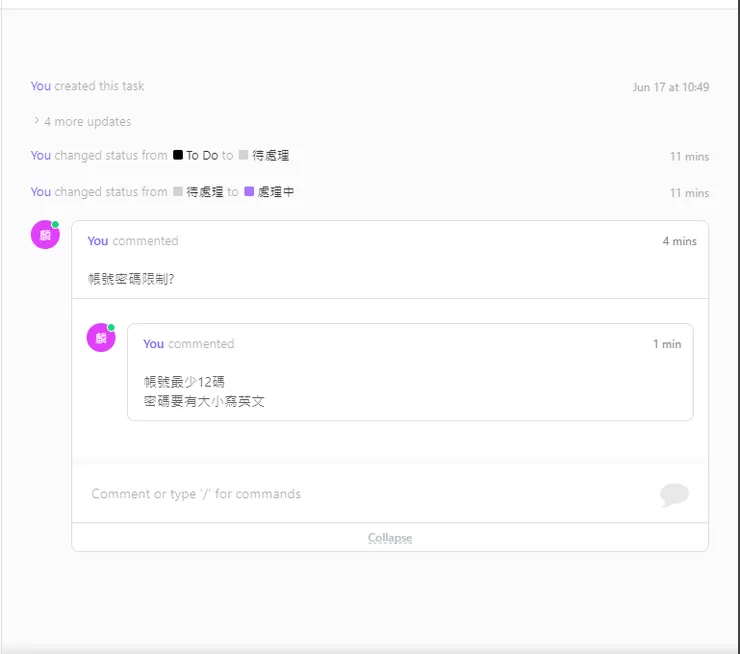Select the comment text 帳號密碼限制?
740x654 pixels.
[131, 279]
